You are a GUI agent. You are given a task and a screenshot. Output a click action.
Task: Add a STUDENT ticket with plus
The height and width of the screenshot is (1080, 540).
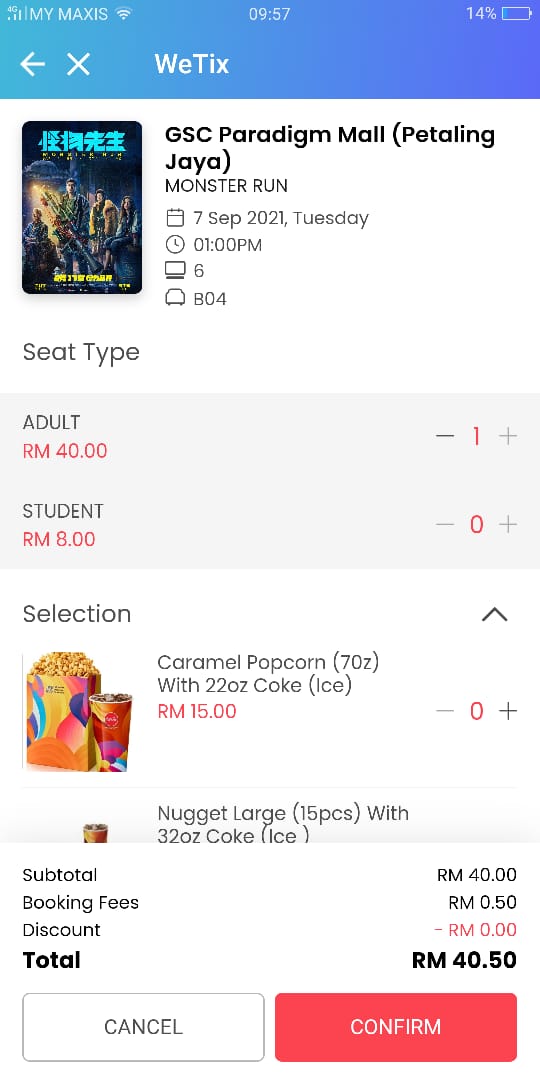(x=508, y=525)
